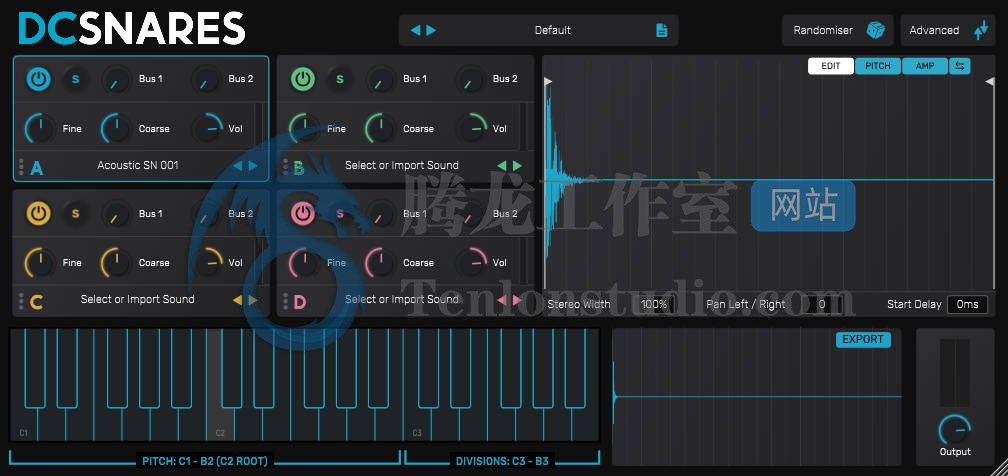Click the Start Delay 0ms field
The height and width of the screenshot is (476, 1008).
[967, 304]
